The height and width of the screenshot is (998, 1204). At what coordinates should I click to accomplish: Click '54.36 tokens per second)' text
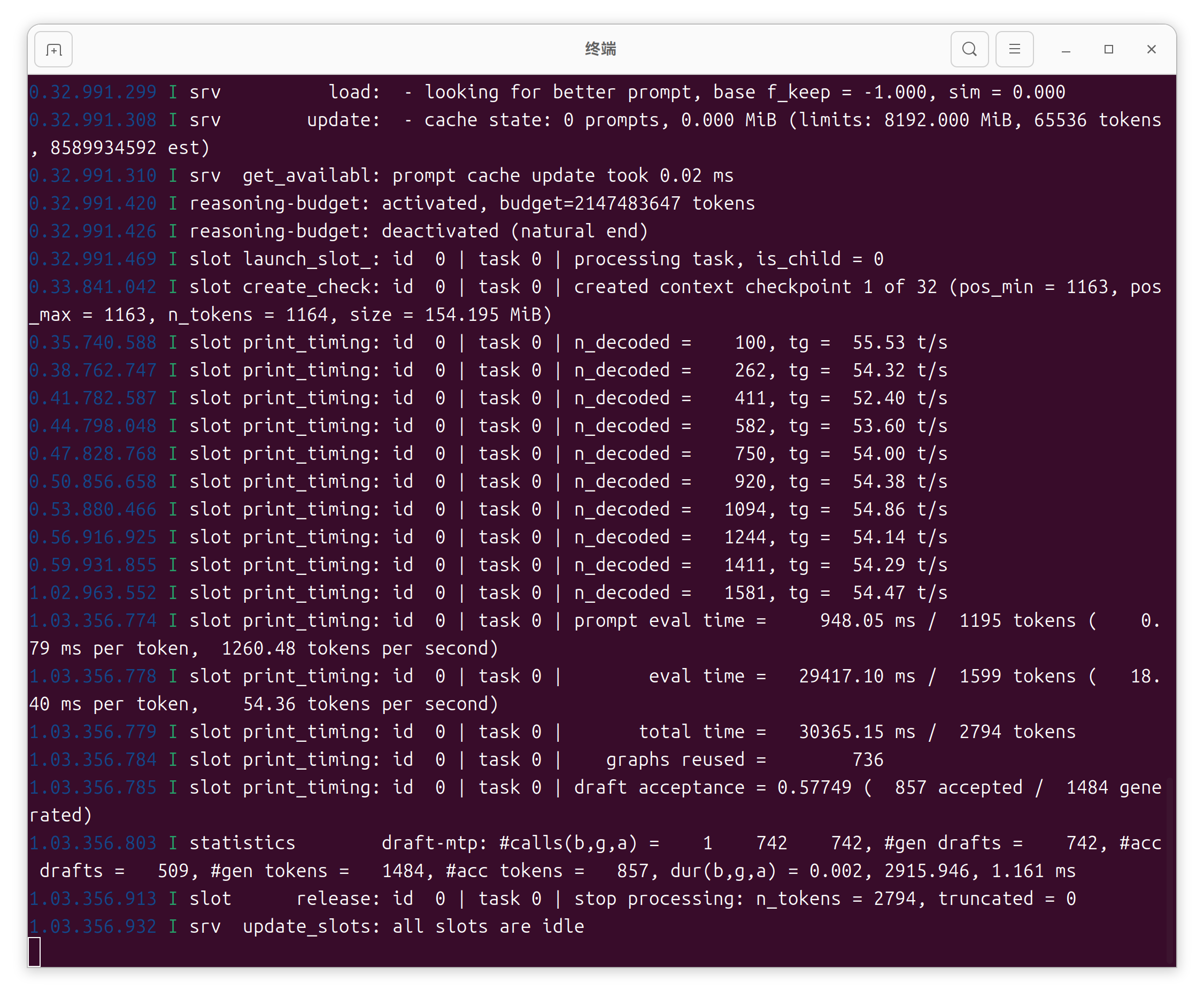371,704
